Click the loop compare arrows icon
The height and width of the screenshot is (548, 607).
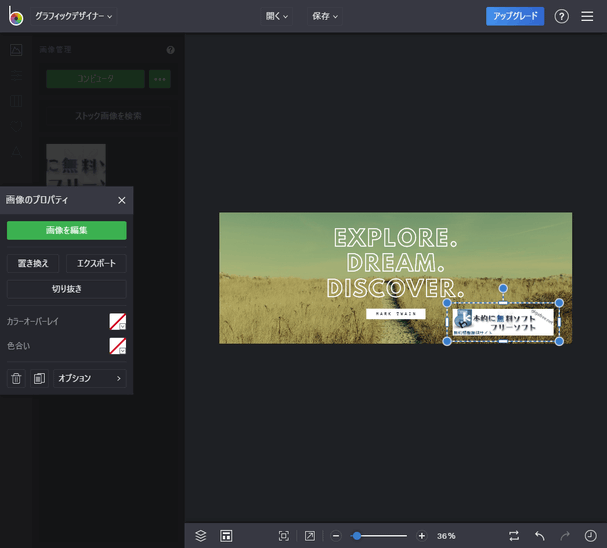click(x=514, y=536)
